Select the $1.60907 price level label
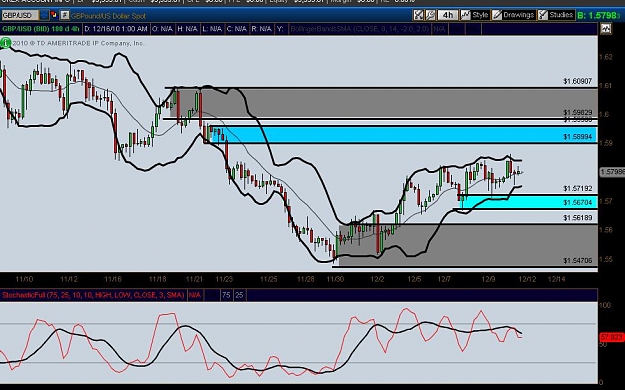The image size is (625, 390). pyautogui.click(x=578, y=81)
